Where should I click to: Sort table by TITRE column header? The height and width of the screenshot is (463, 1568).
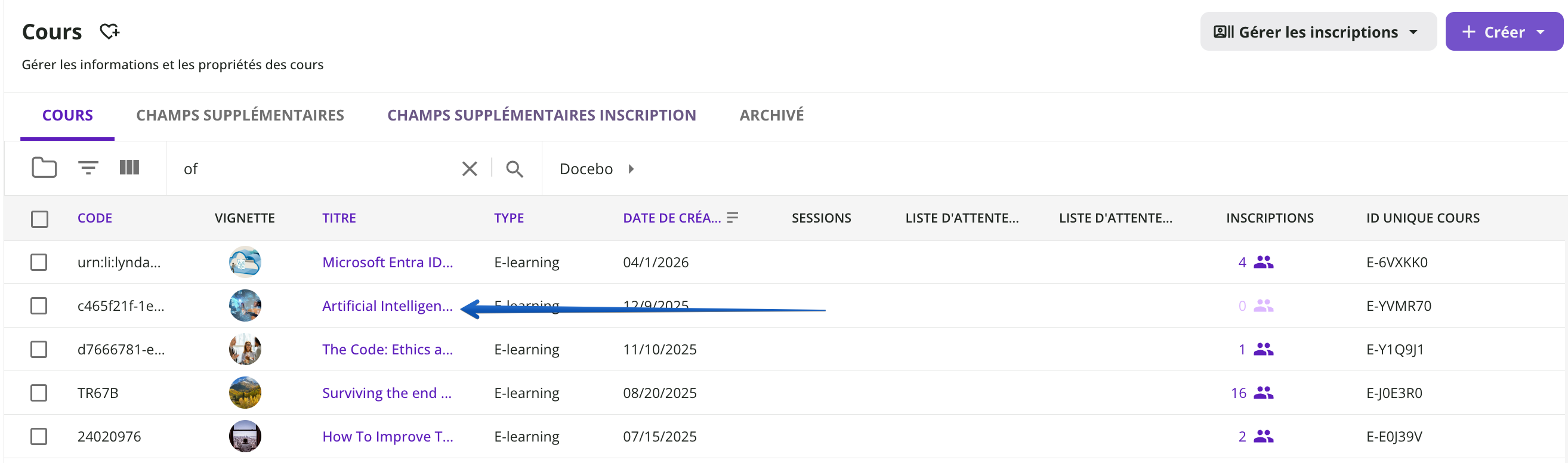pyautogui.click(x=339, y=218)
